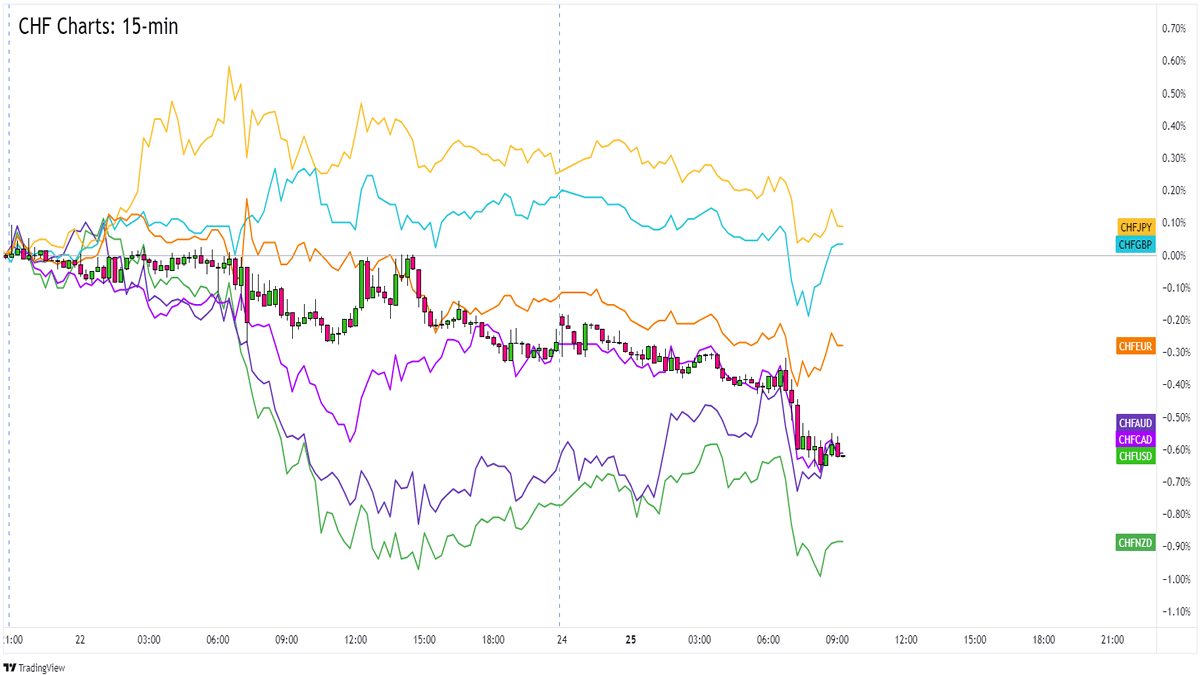The height and width of the screenshot is (675, 1200).
Task: Click the 0.00% price scale level
Action: pos(1174,255)
